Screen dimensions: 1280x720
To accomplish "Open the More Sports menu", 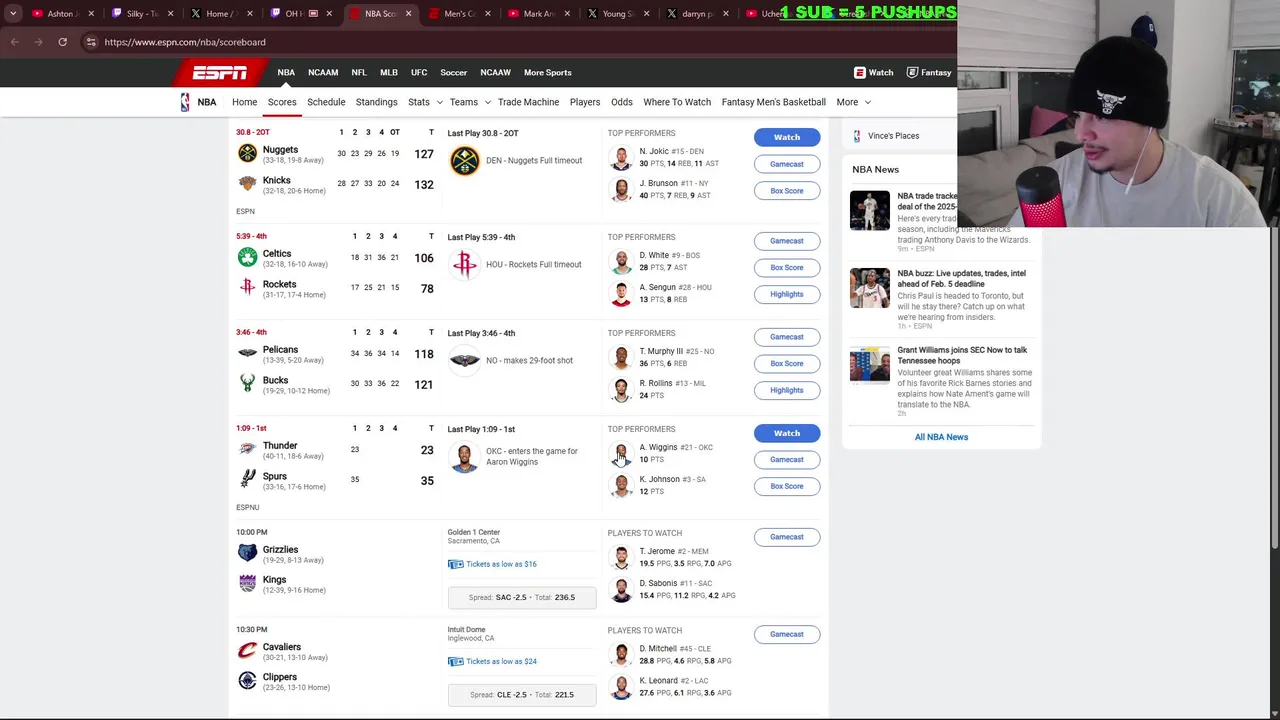I will click(x=547, y=72).
